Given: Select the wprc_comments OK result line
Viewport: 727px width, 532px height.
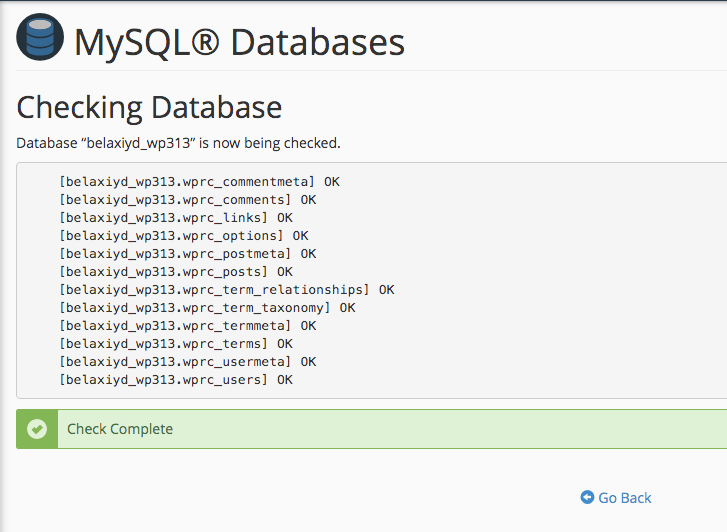Looking at the screenshot, I should click(x=188, y=200).
